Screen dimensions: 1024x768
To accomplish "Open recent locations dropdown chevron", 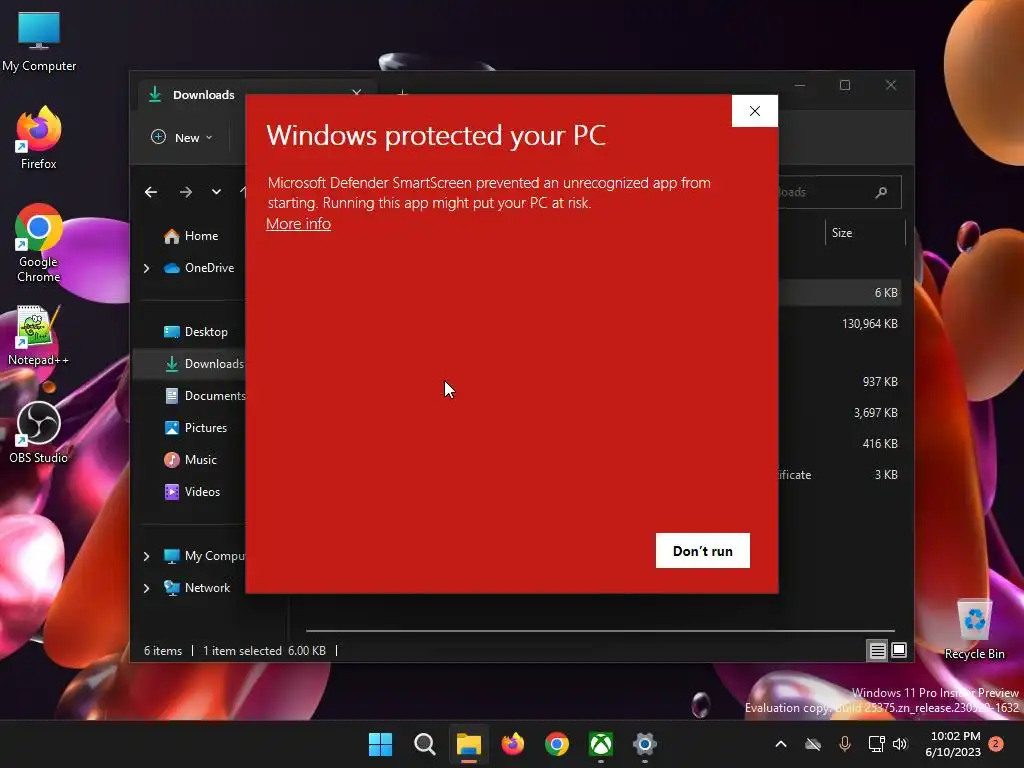I will coord(216,192).
